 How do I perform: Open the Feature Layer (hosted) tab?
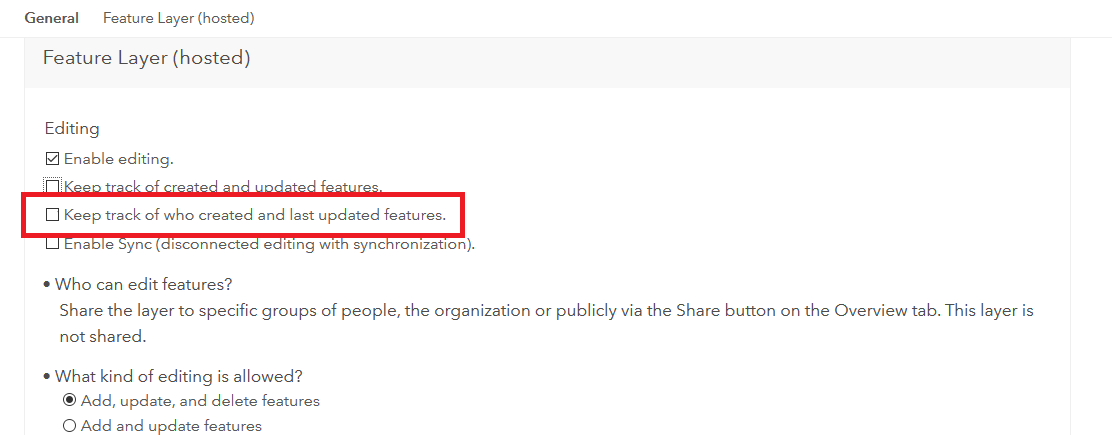178,18
